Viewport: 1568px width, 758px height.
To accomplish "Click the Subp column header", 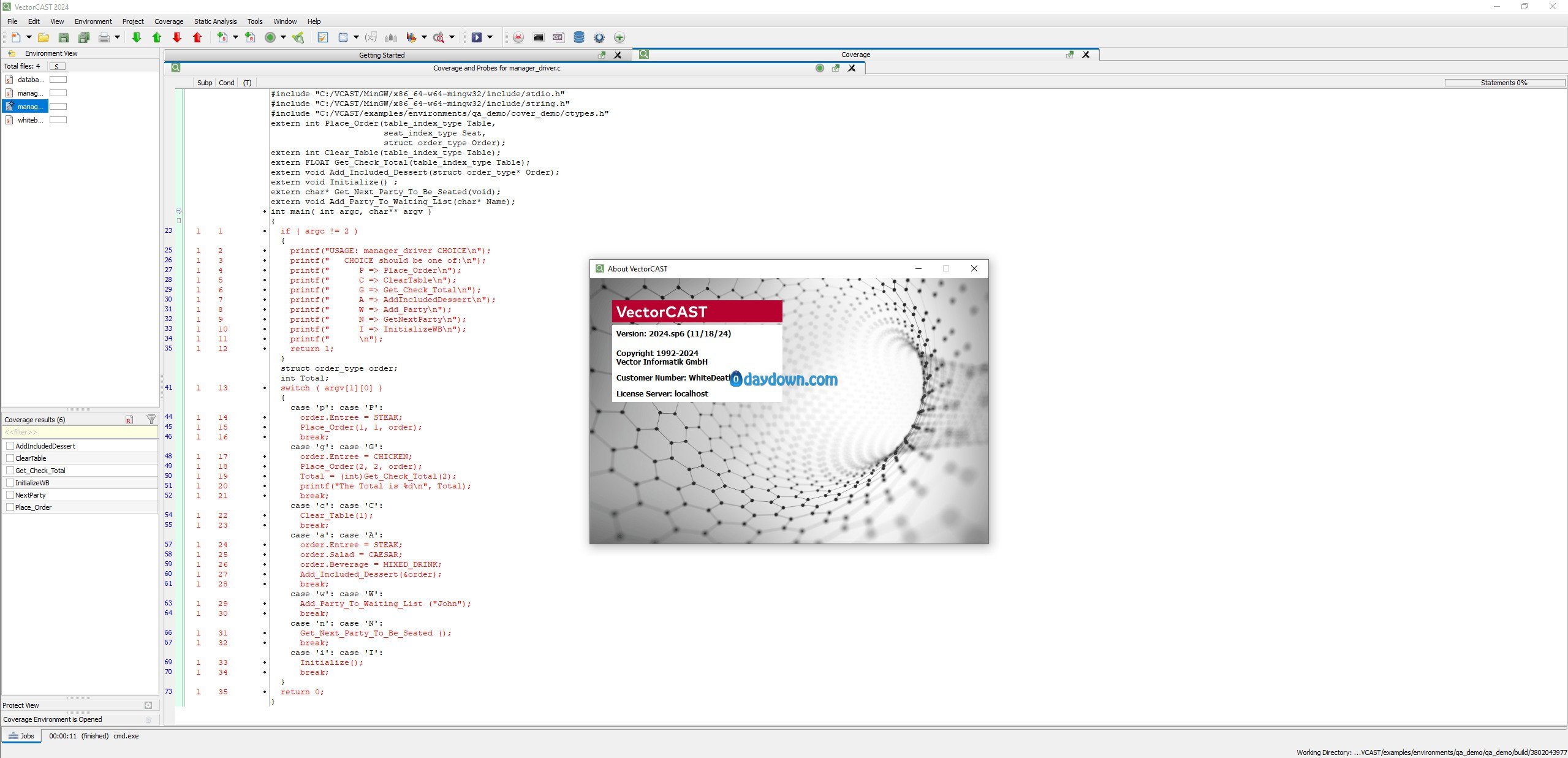I will 205,83.
